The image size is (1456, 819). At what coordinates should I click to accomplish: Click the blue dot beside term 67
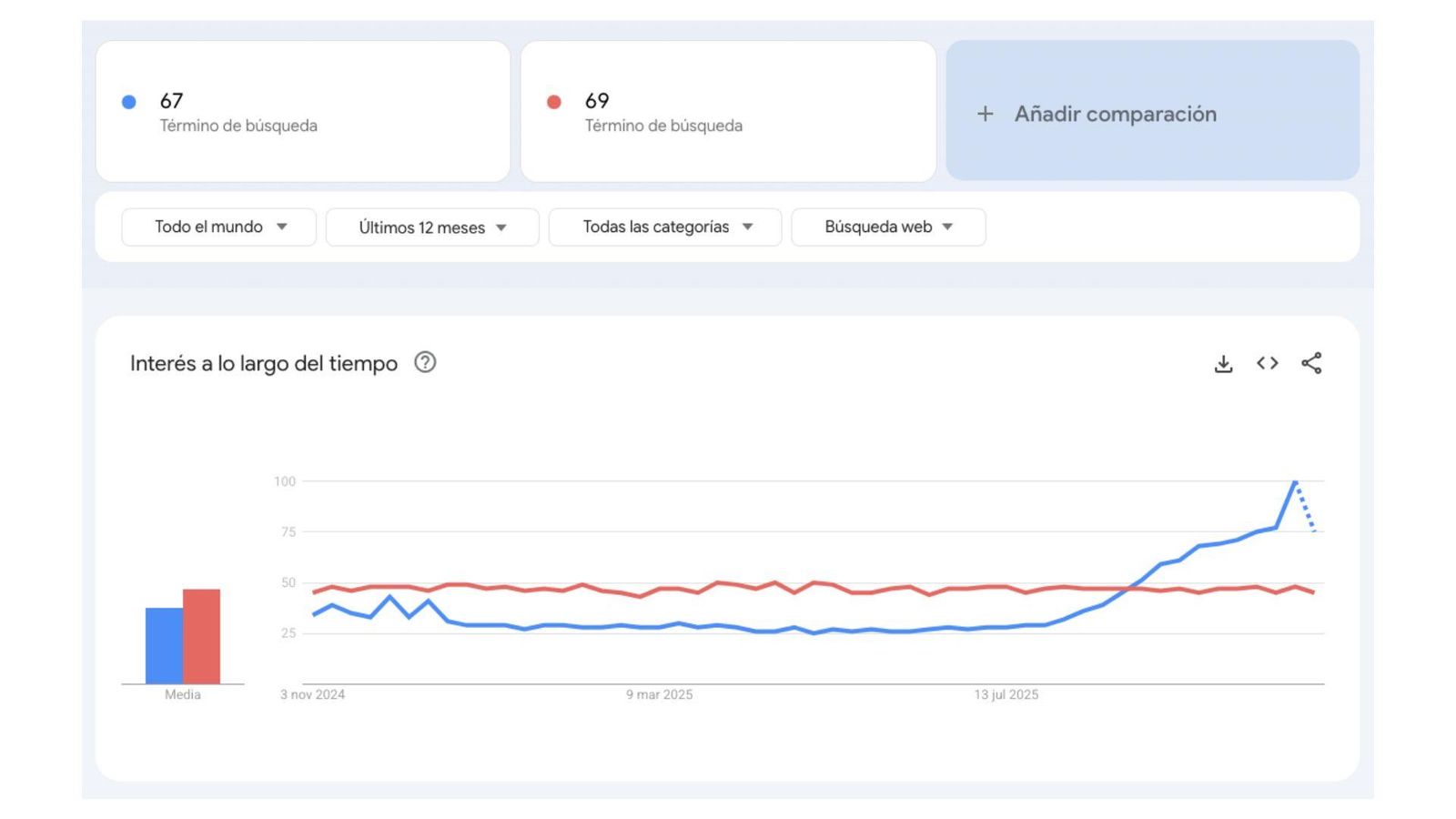pos(128,101)
